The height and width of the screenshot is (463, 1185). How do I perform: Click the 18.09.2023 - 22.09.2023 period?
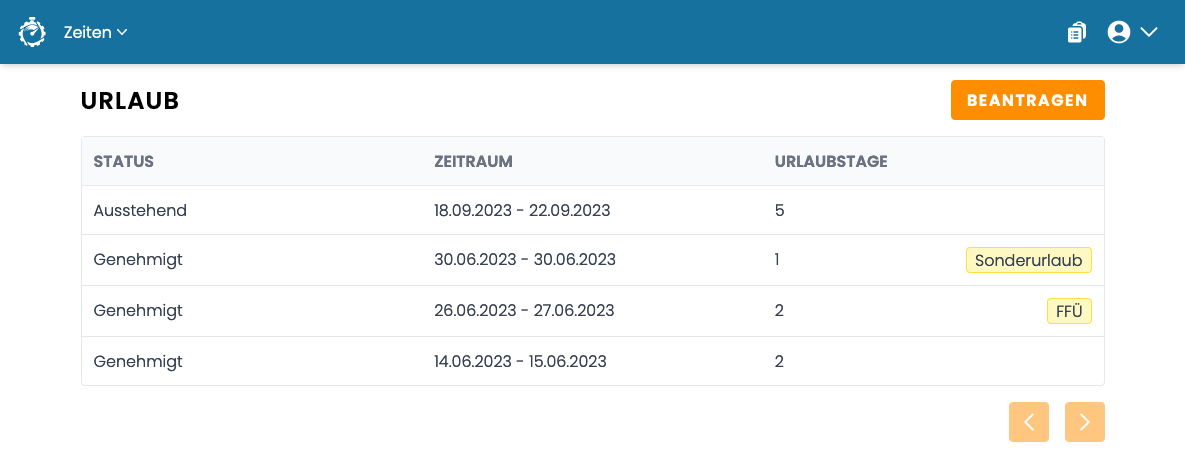(522, 210)
